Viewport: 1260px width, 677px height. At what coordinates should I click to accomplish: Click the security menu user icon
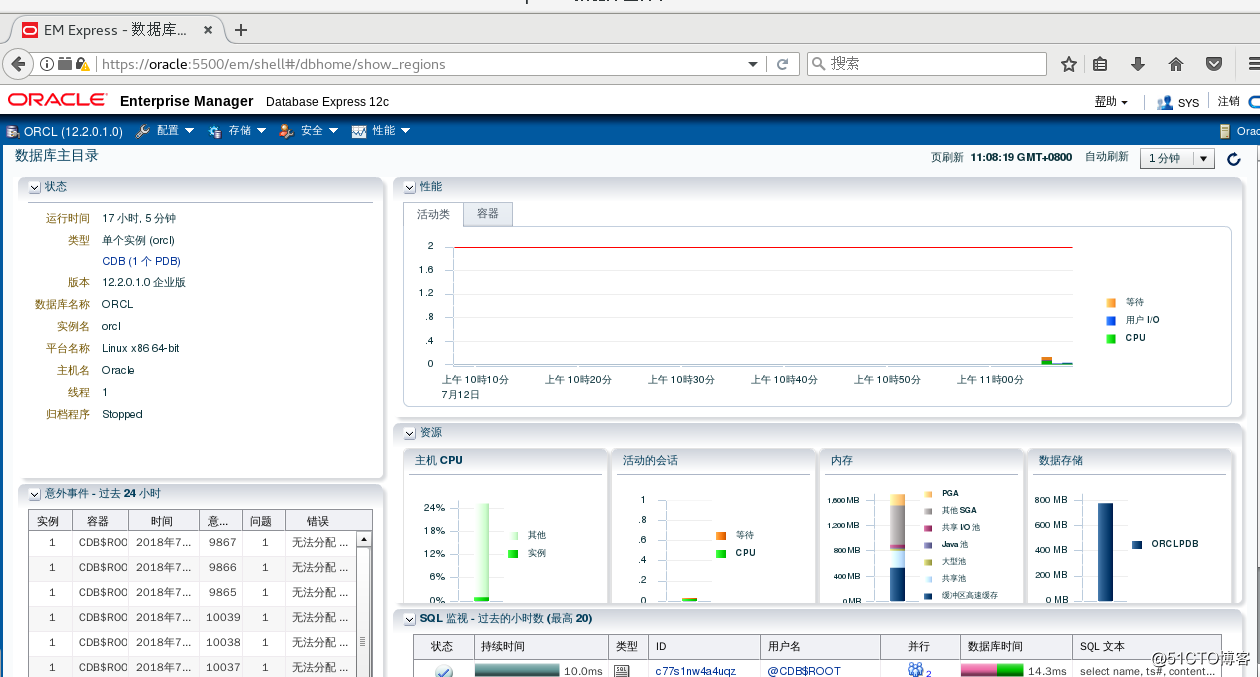pos(287,131)
